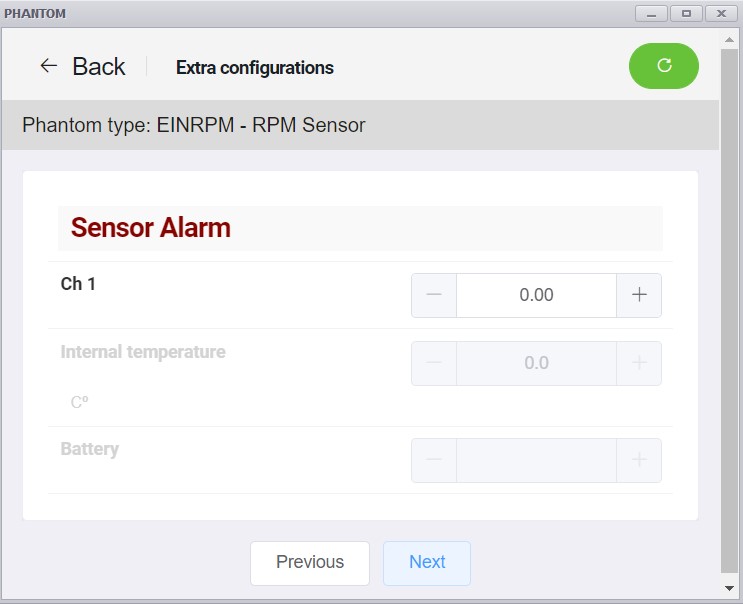
Task: Proceed with the Next button
Action: click(427, 563)
